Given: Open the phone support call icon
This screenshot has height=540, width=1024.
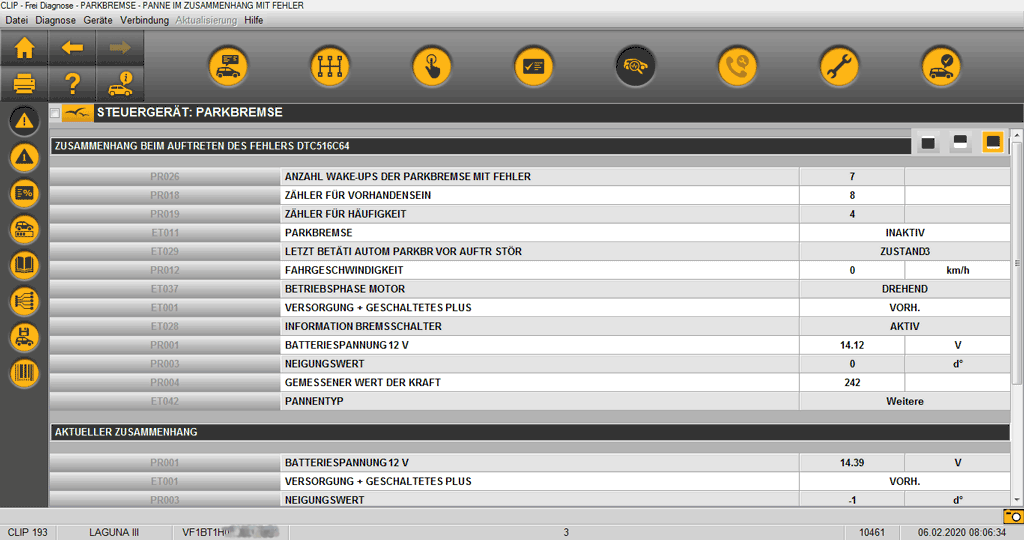Looking at the screenshot, I should tap(737, 67).
